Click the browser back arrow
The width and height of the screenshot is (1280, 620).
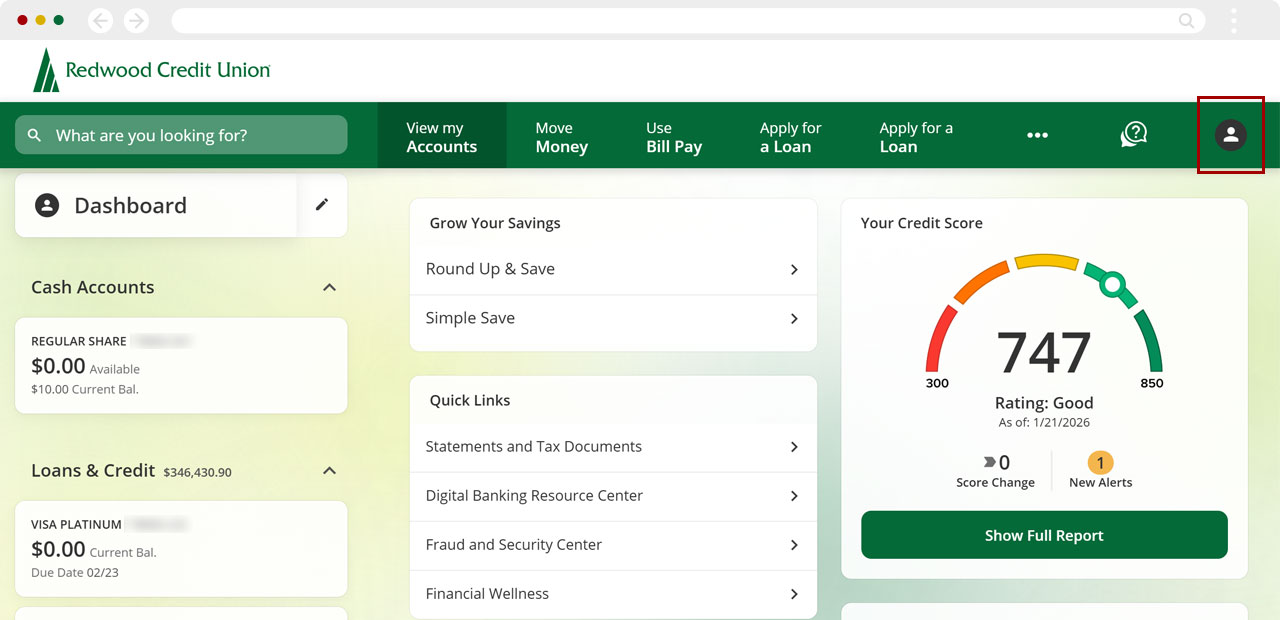coord(99,19)
